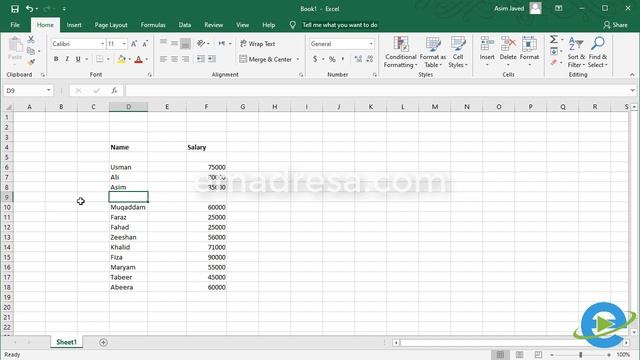Image resolution: width=640 pixels, height=360 pixels.
Task: Switch to the Insert tab
Action: coord(74,25)
